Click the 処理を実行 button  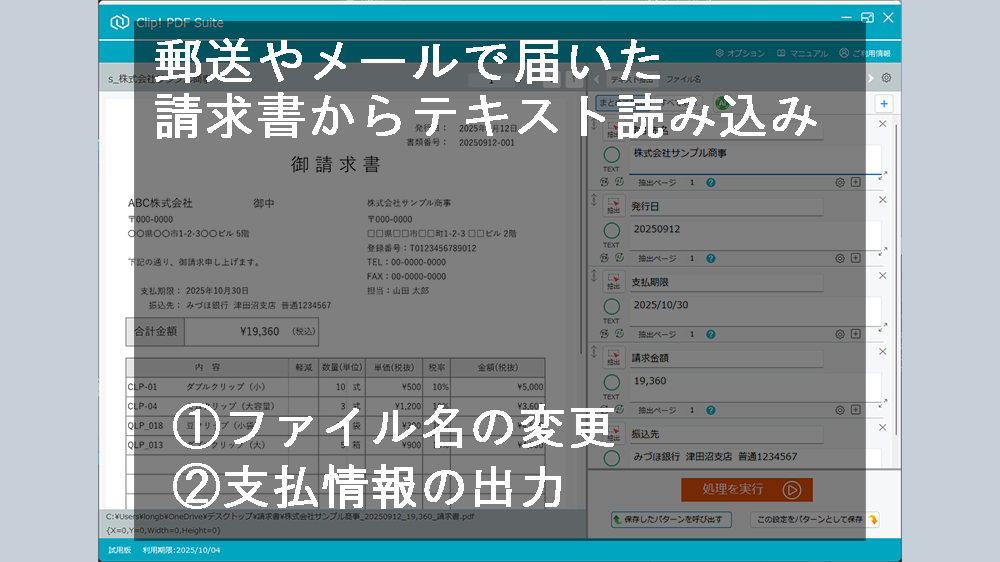pyautogui.click(x=746, y=490)
